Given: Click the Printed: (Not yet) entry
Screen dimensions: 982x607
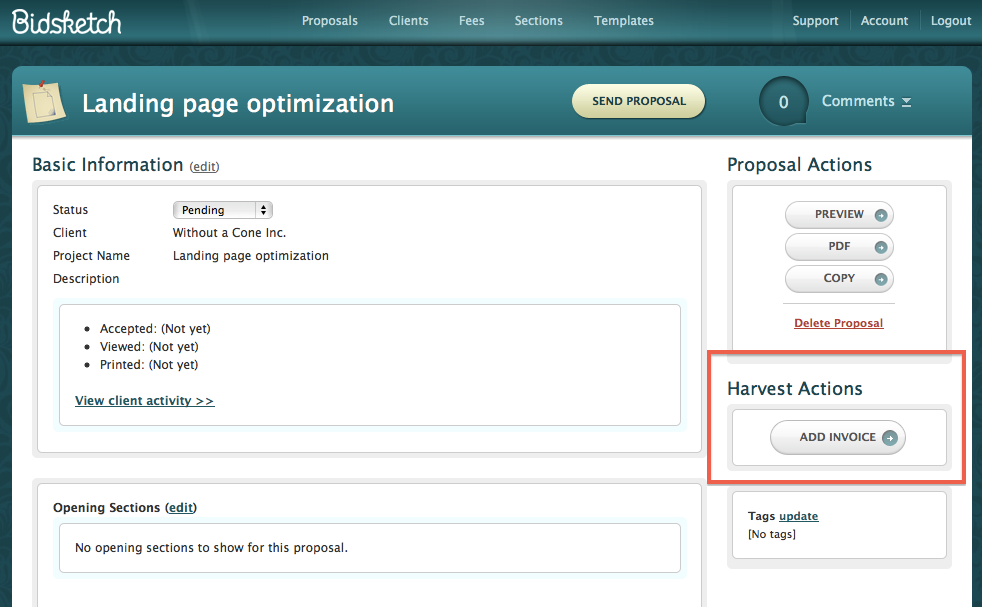Looking at the screenshot, I should coord(149,365).
